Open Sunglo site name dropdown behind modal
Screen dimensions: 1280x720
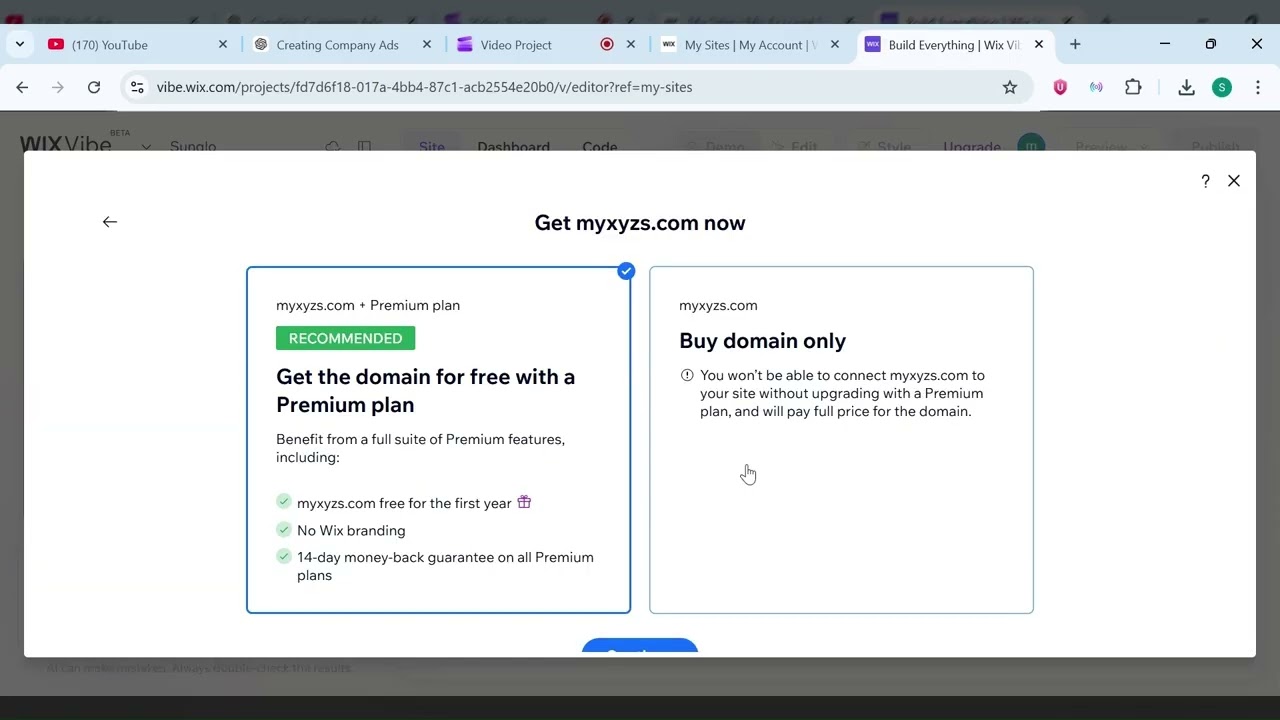point(146,147)
